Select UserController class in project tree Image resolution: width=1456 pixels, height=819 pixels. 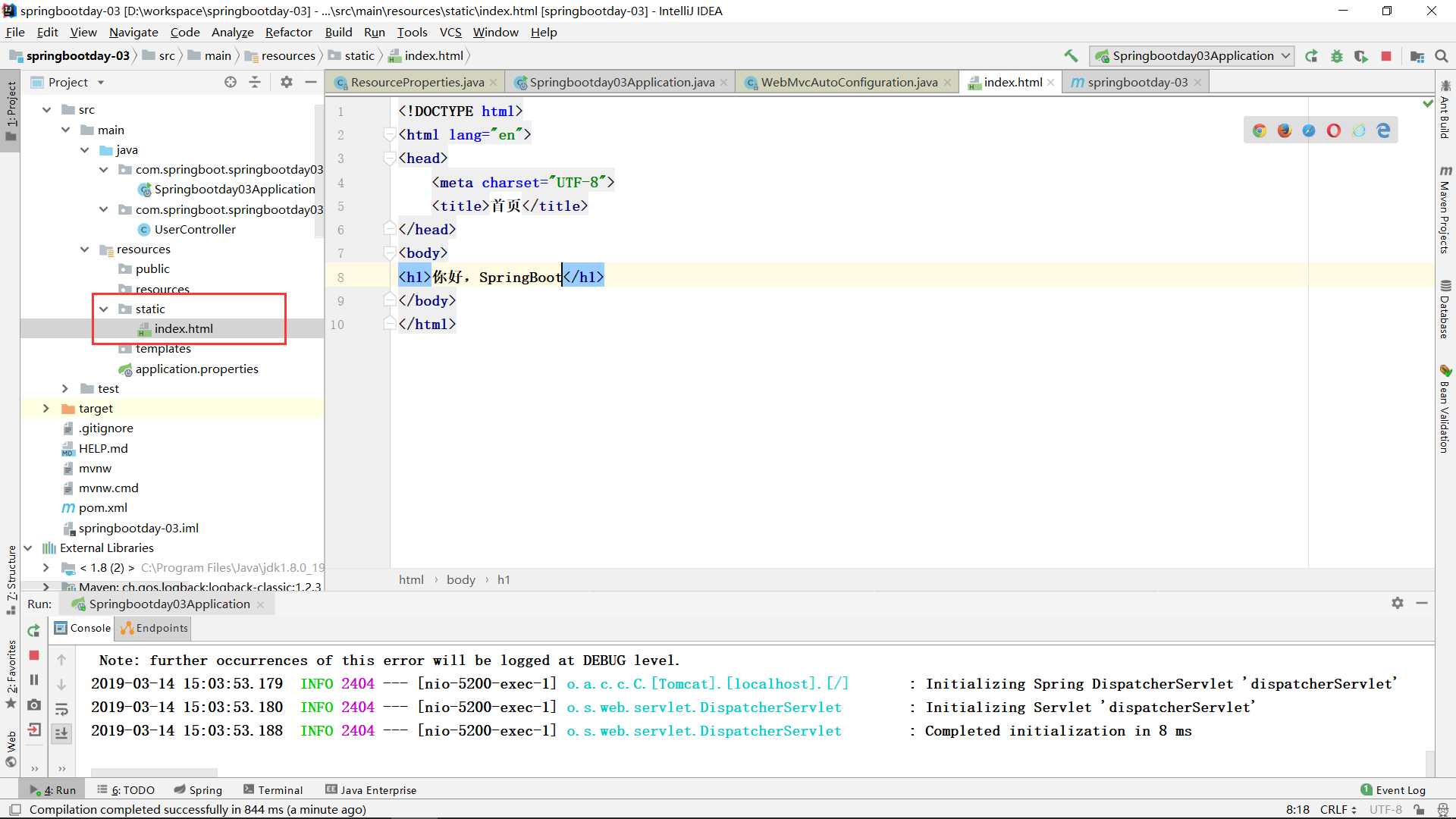(x=195, y=229)
